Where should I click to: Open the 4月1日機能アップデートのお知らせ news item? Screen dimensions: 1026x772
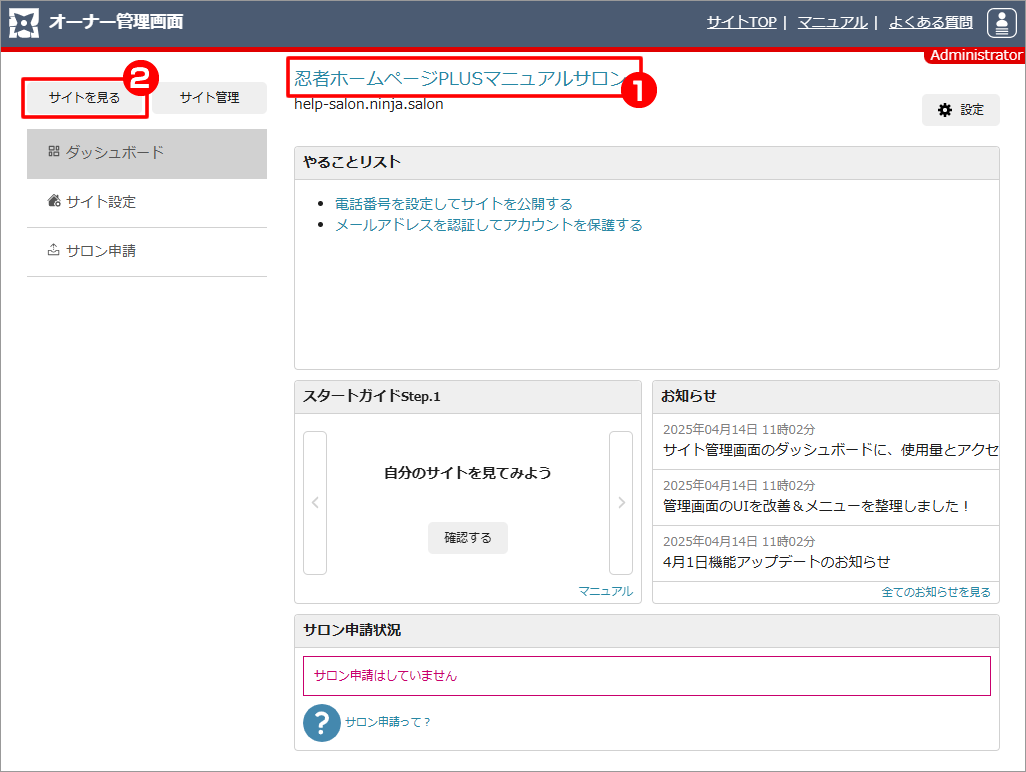[x=776, y=561]
